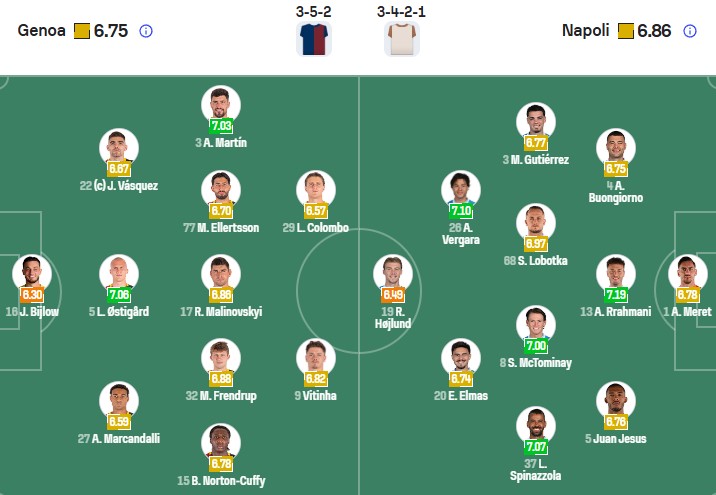
Task: Open S. McTominay's player avatar
Action: click(x=535, y=323)
